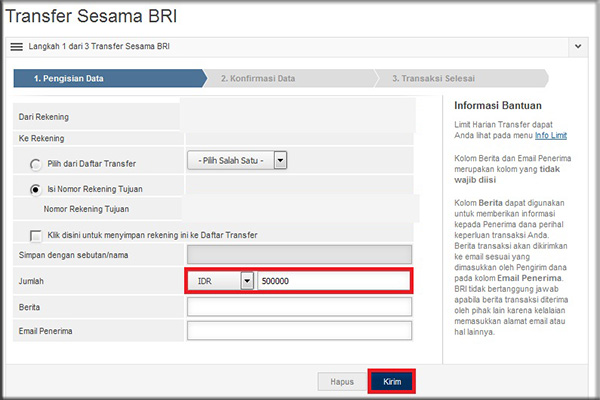
Task: Collapse the panel with the chevron arrow
Action: (x=578, y=46)
